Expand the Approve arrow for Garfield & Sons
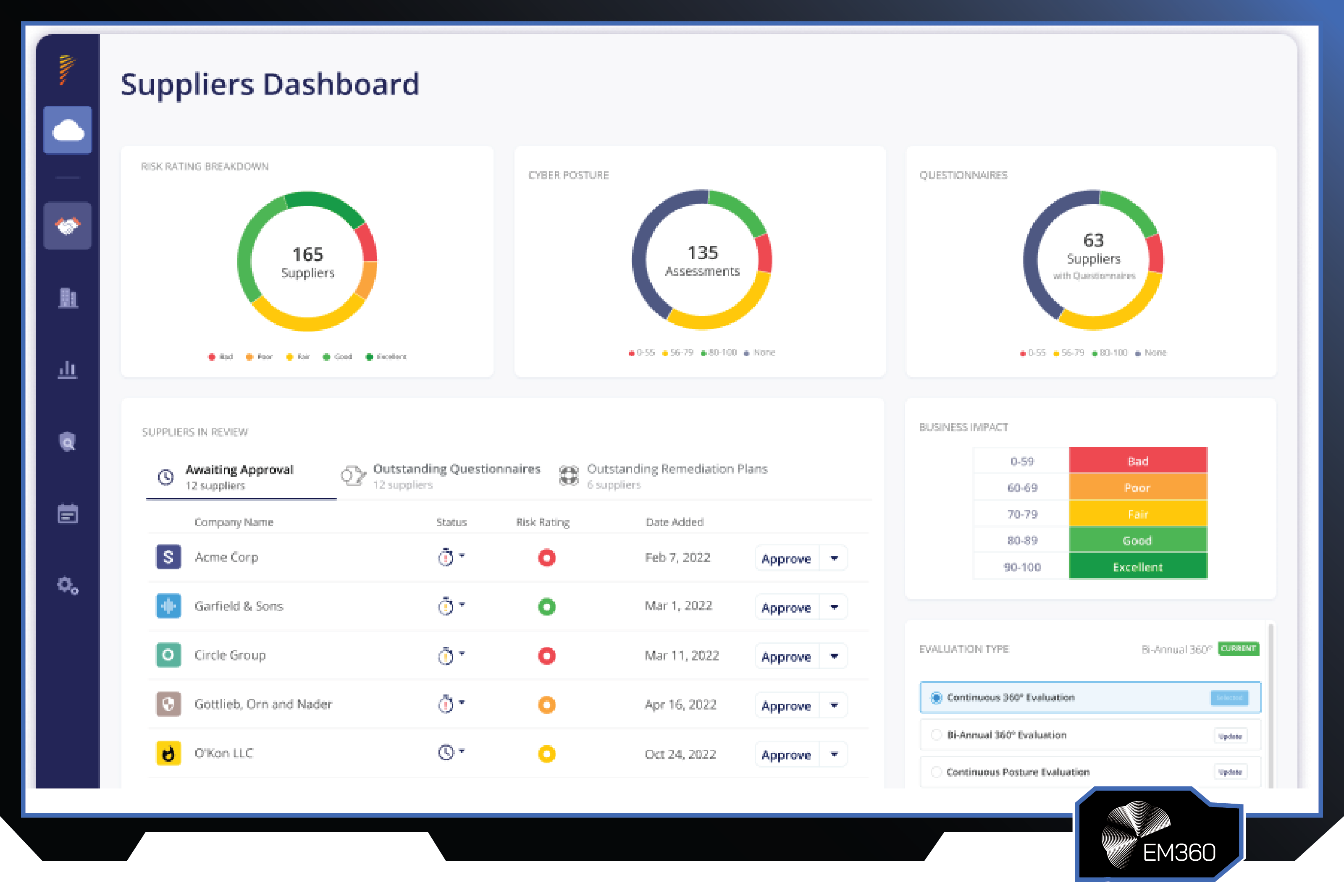This screenshot has width=1344, height=896. pyautogui.click(x=834, y=608)
